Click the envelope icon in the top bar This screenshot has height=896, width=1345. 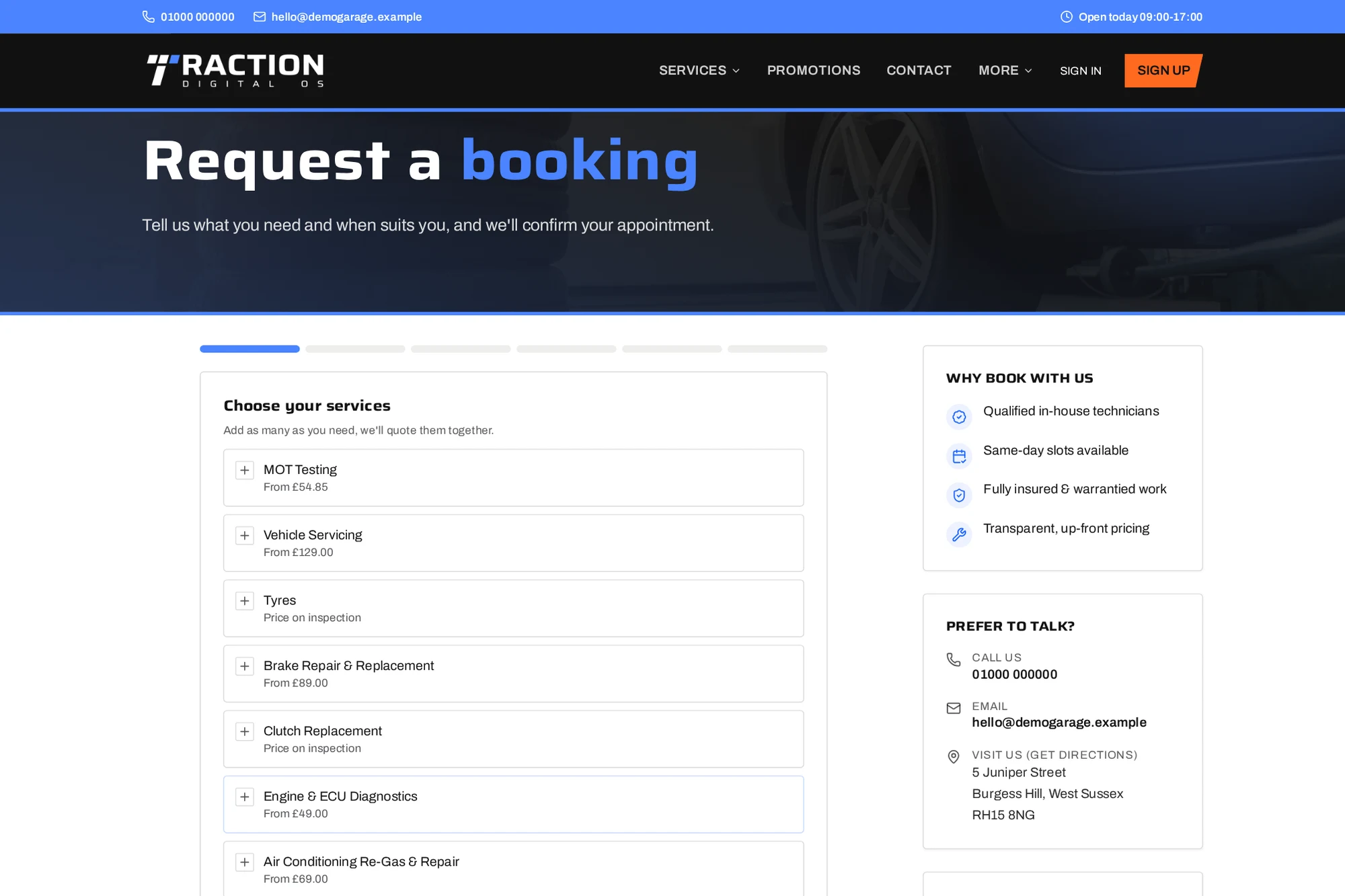tap(260, 17)
